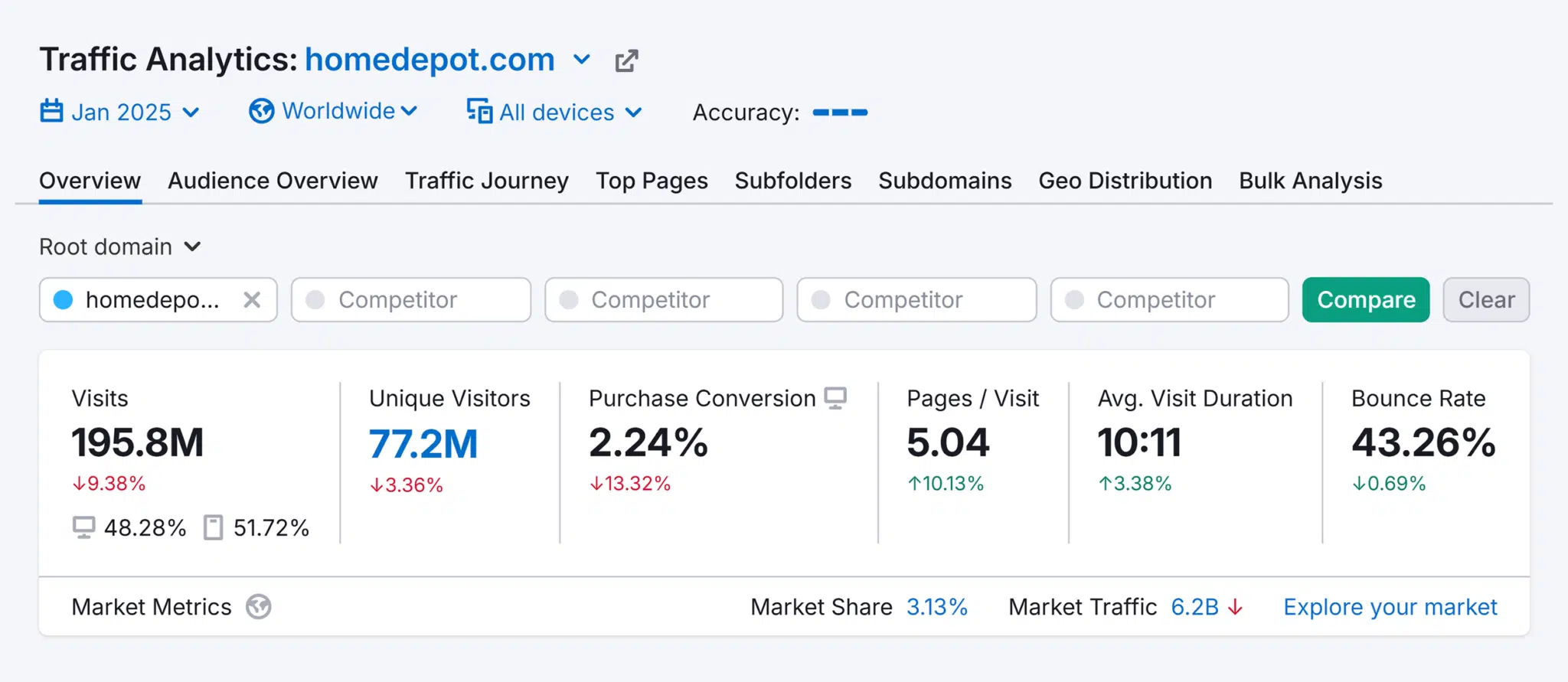The image size is (1568, 682).
Task: Click the third Competitor input field
Action: click(916, 300)
